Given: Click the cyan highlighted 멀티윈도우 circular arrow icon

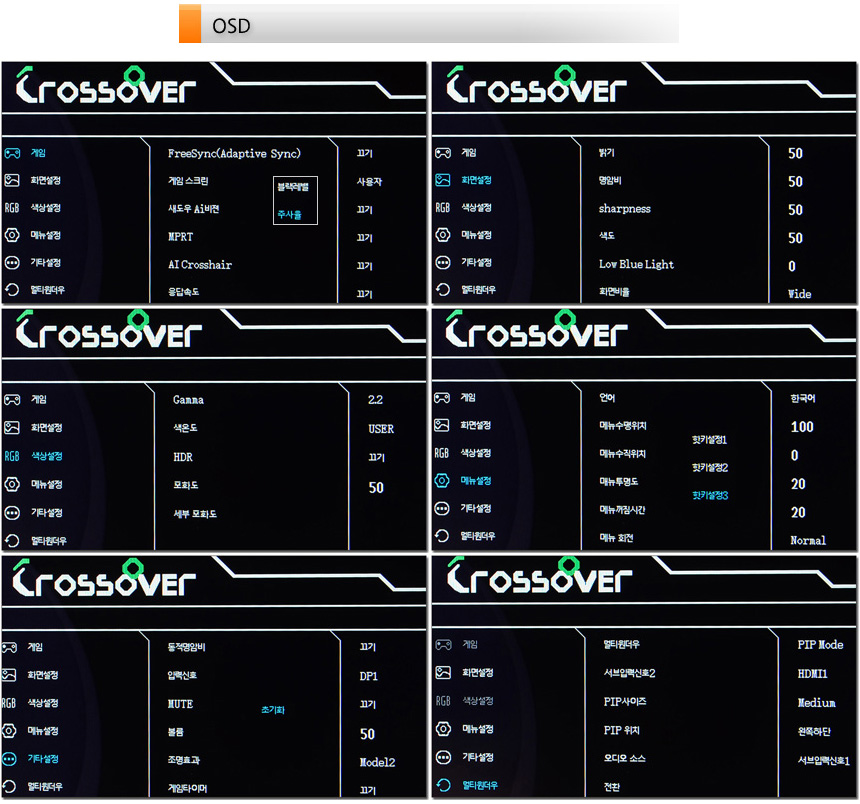Looking at the screenshot, I should coord(443,786).
